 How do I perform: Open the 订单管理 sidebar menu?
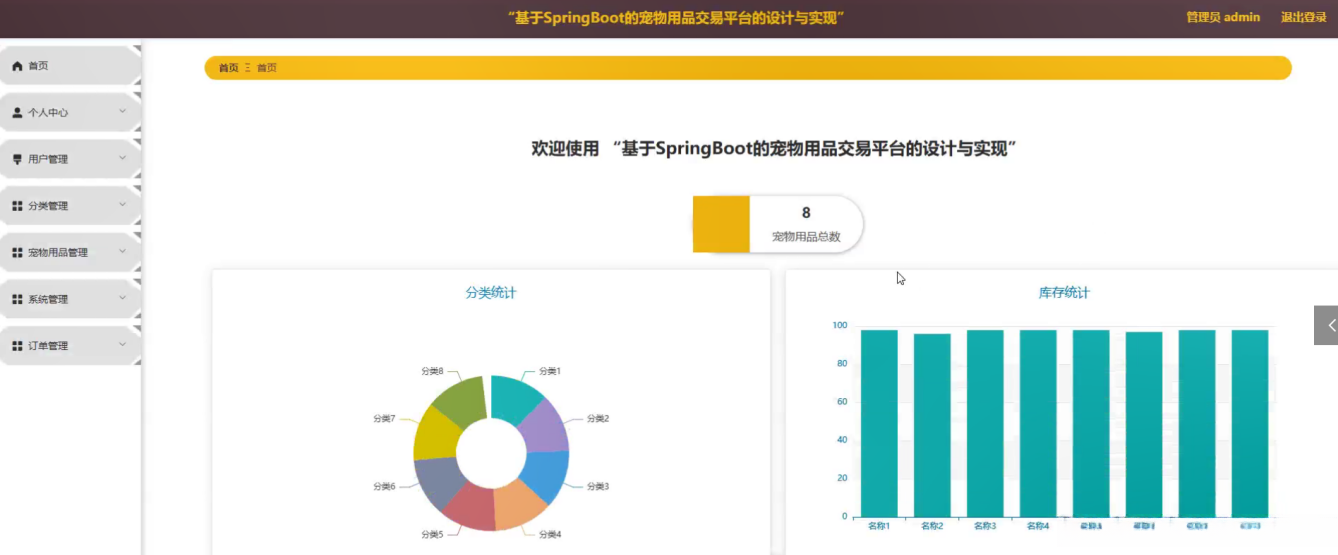tap(70, 346)
